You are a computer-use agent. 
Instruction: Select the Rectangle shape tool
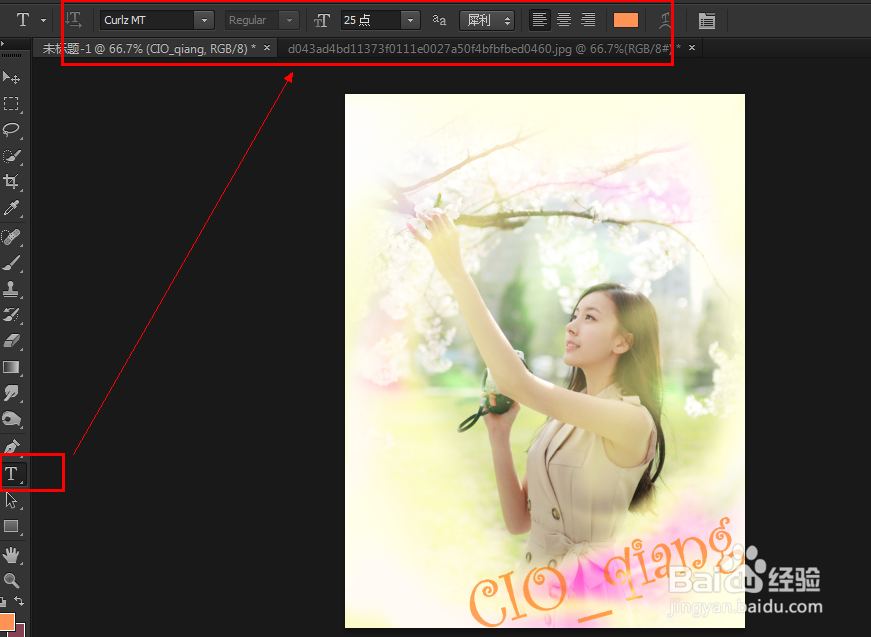11,526
